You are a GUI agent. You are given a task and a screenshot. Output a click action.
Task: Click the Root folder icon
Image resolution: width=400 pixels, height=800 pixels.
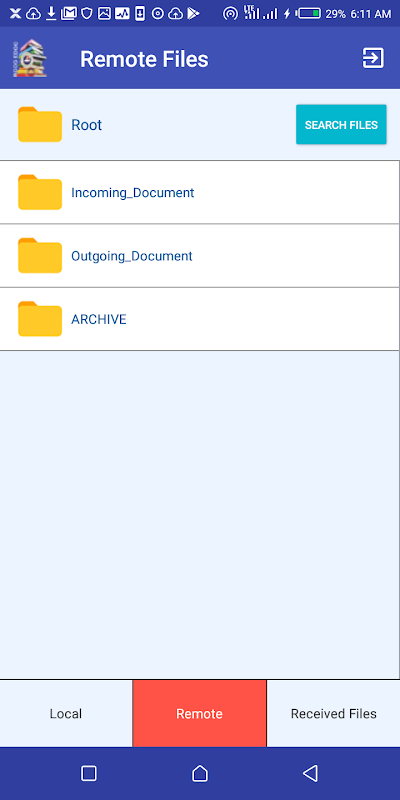[x=40, y=124]
